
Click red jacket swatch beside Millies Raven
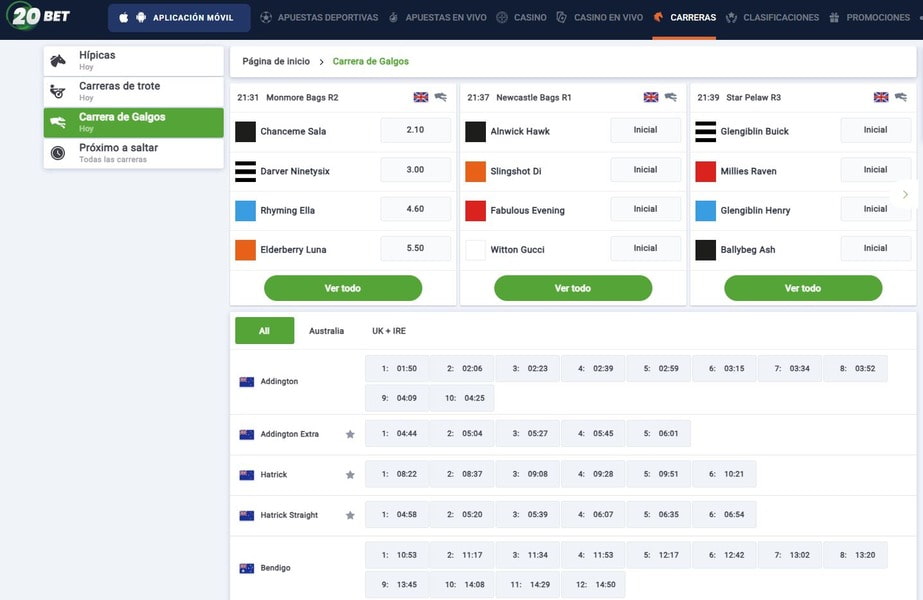pyautogui.click(x=706, y=171)
